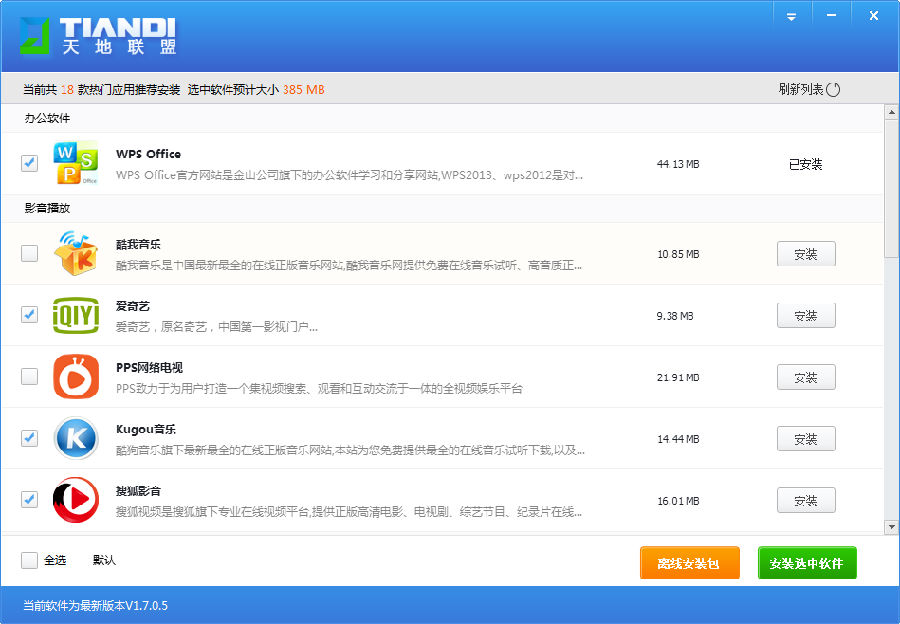Click the PPS description text

point(319,389)
